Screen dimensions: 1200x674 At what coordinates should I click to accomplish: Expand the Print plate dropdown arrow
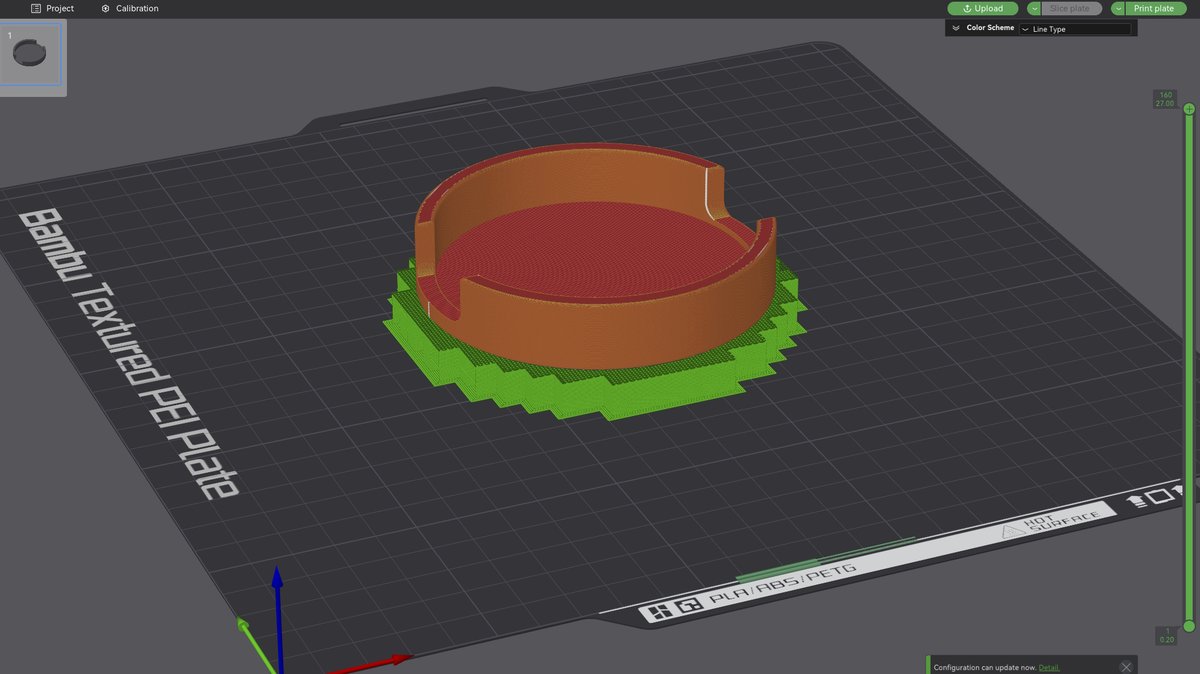coord(1118,8)
